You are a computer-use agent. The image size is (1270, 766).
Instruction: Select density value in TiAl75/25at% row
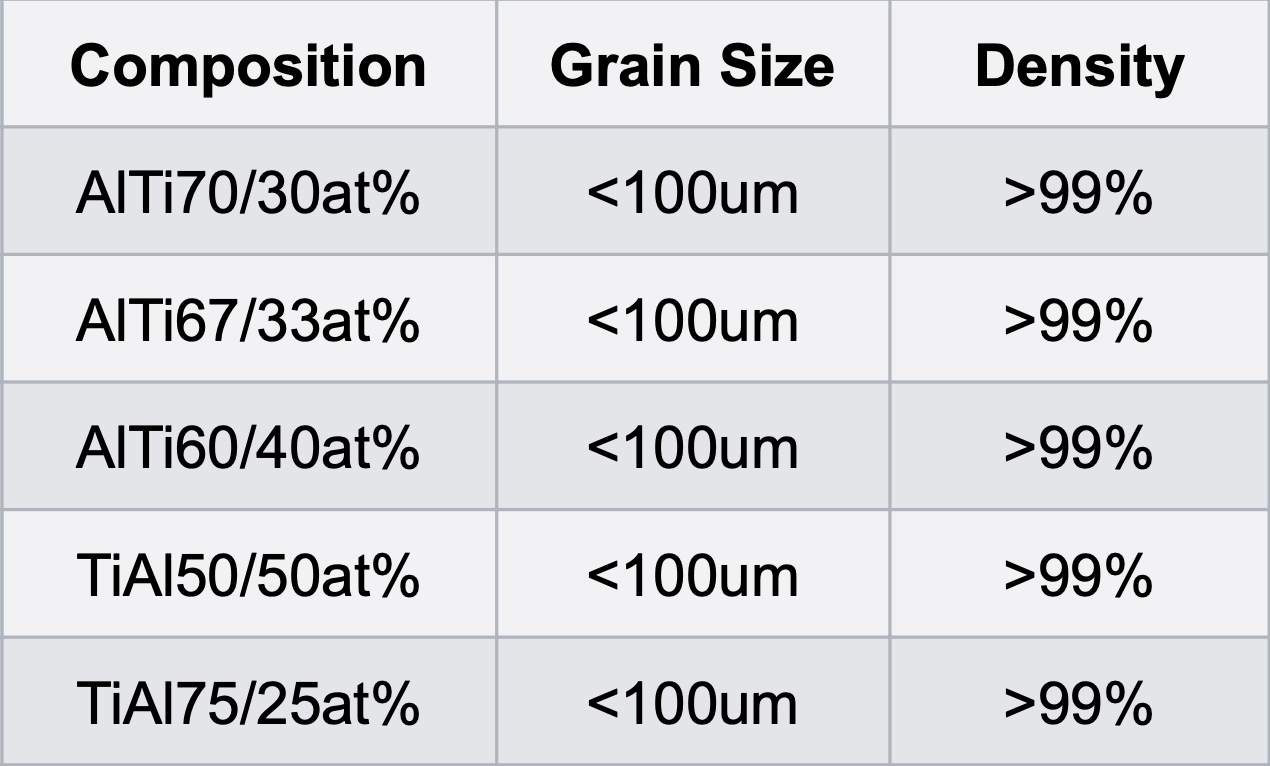click(1079, 703)
